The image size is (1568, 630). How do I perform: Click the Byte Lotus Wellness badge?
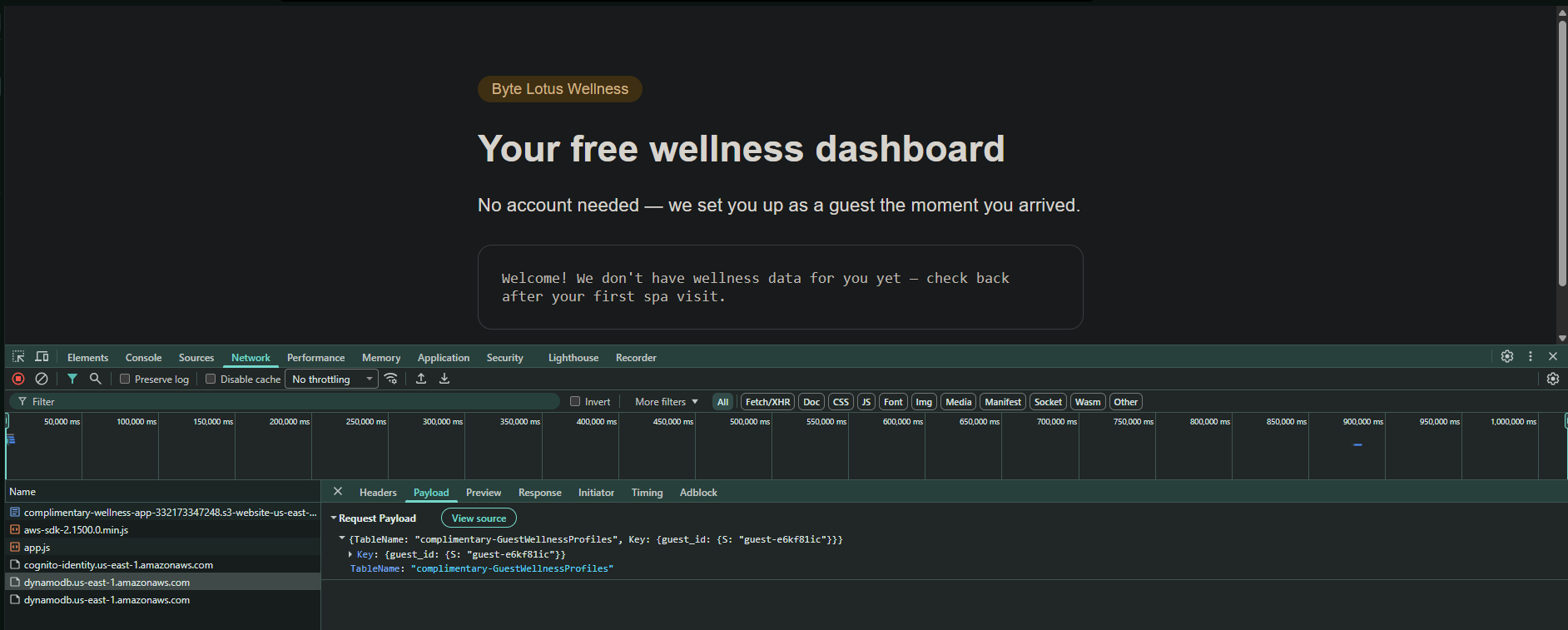(x=560, y=89)
